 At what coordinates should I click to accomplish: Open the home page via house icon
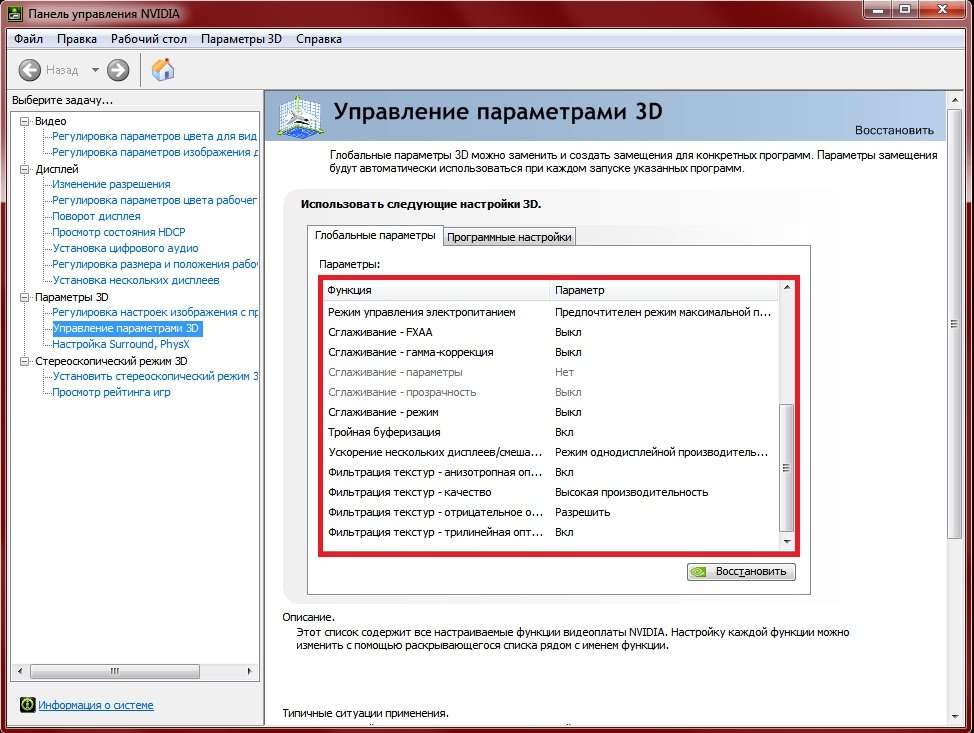163,70
